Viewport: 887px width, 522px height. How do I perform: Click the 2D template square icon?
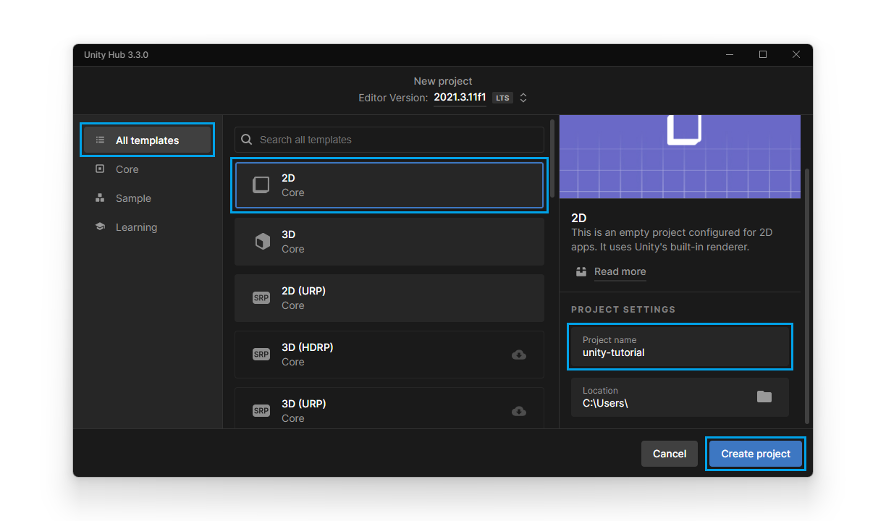point(261,185)
